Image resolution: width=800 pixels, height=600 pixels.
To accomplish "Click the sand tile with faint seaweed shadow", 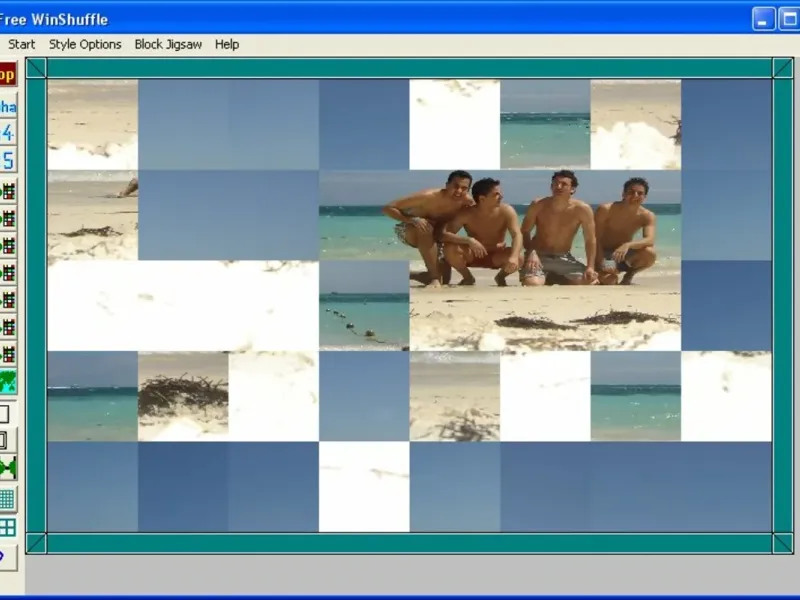I will click(455, 396).
